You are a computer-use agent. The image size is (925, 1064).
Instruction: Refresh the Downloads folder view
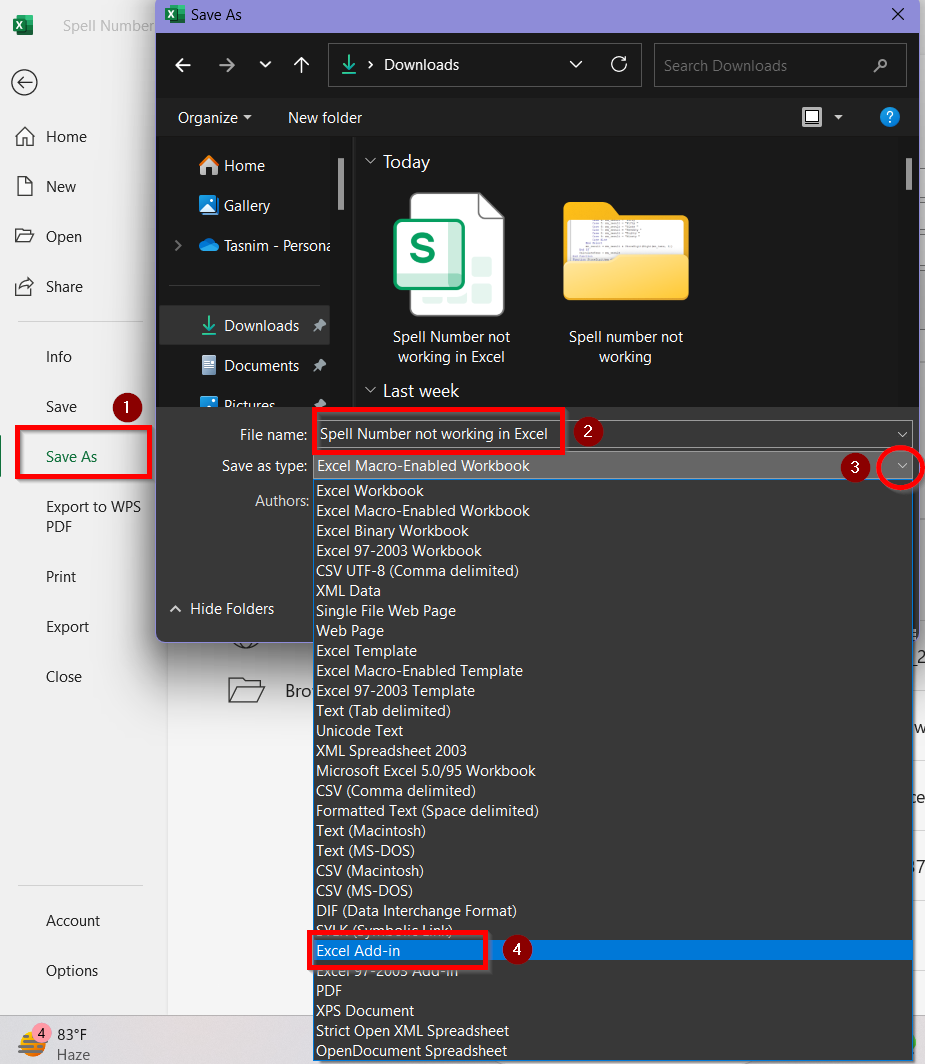pyautogui.click(x=619, y=65)
